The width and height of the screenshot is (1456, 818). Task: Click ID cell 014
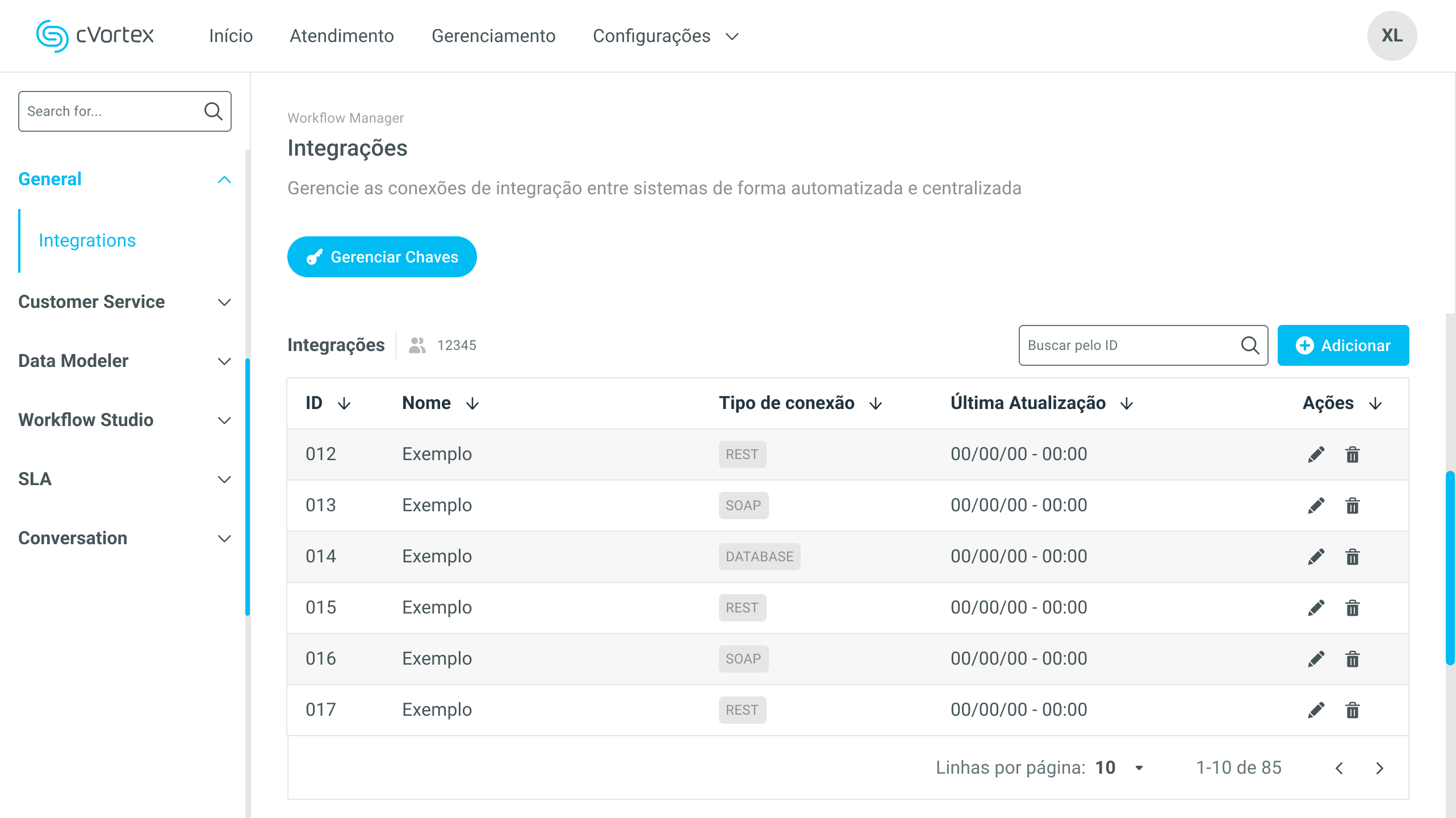[321, 557]
